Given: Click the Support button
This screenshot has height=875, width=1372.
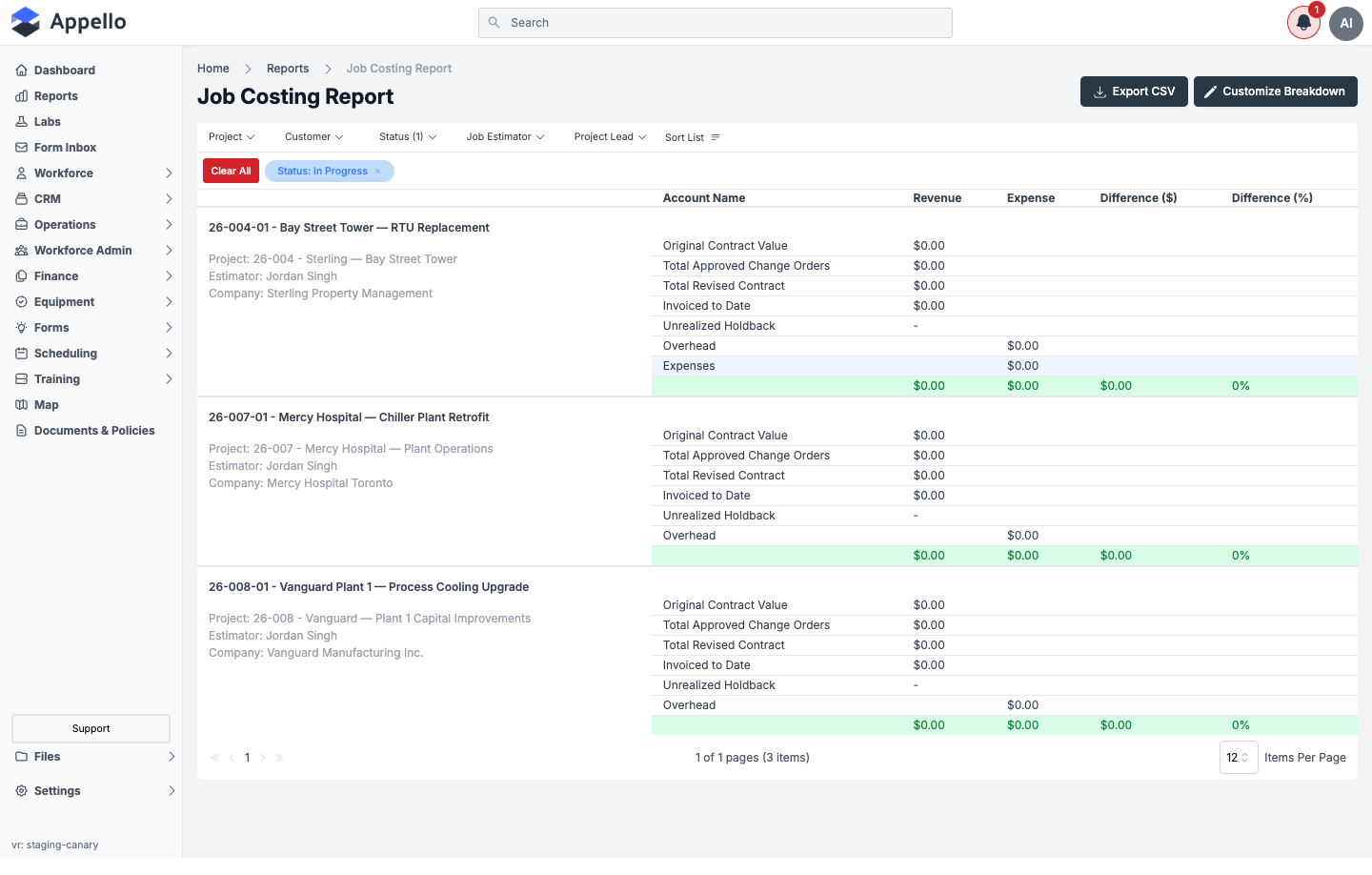Looking at the screenshot, I should coord(91,729).
